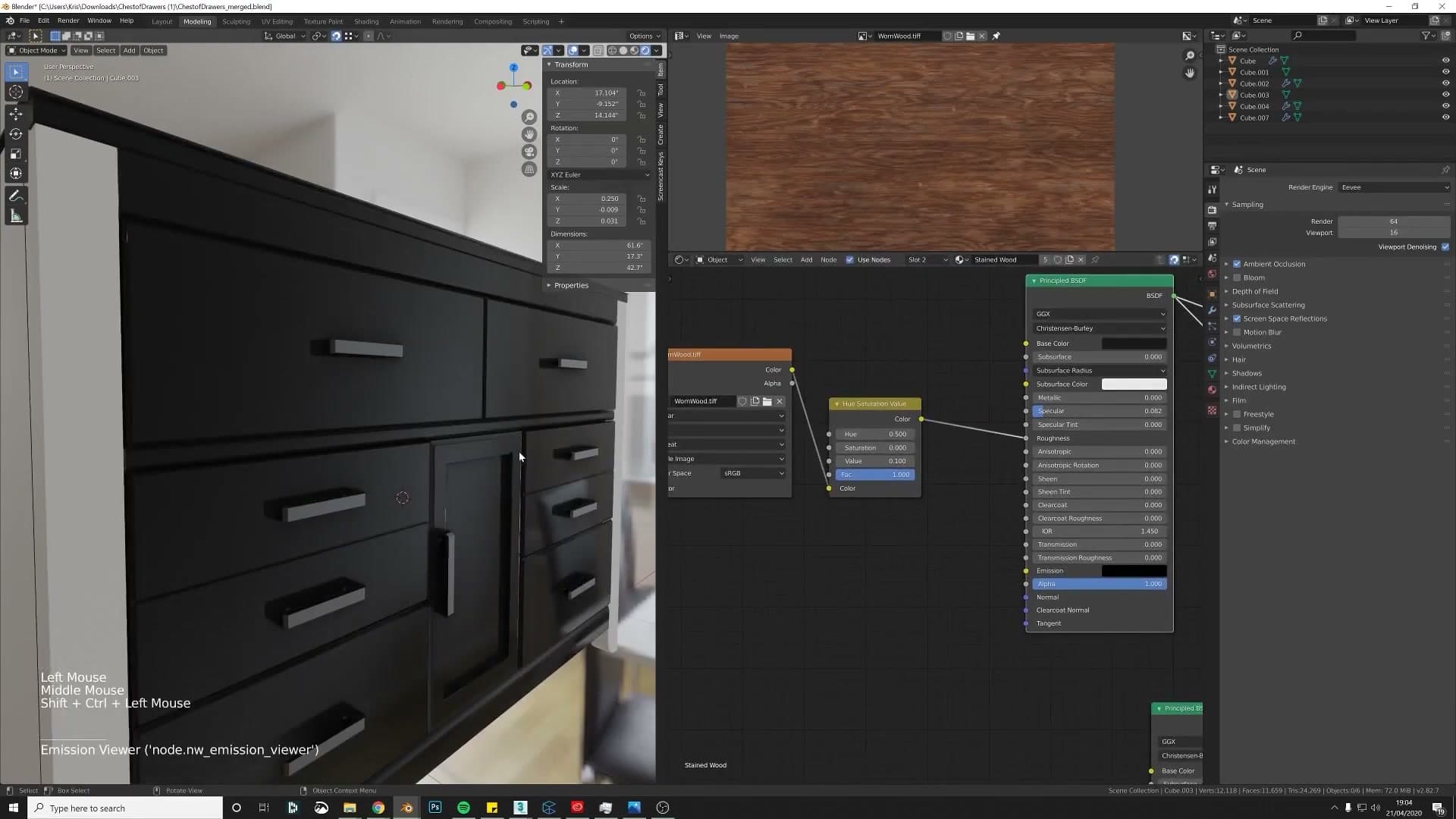Click the image editor zoom icon

(x=1190, y=55)
